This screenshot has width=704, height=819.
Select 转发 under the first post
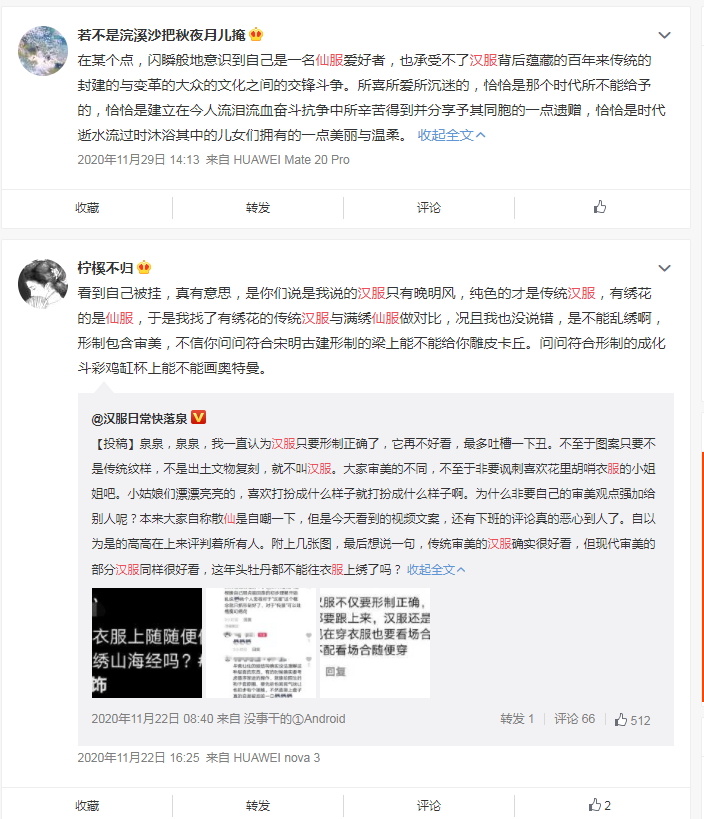pos(258,207)
